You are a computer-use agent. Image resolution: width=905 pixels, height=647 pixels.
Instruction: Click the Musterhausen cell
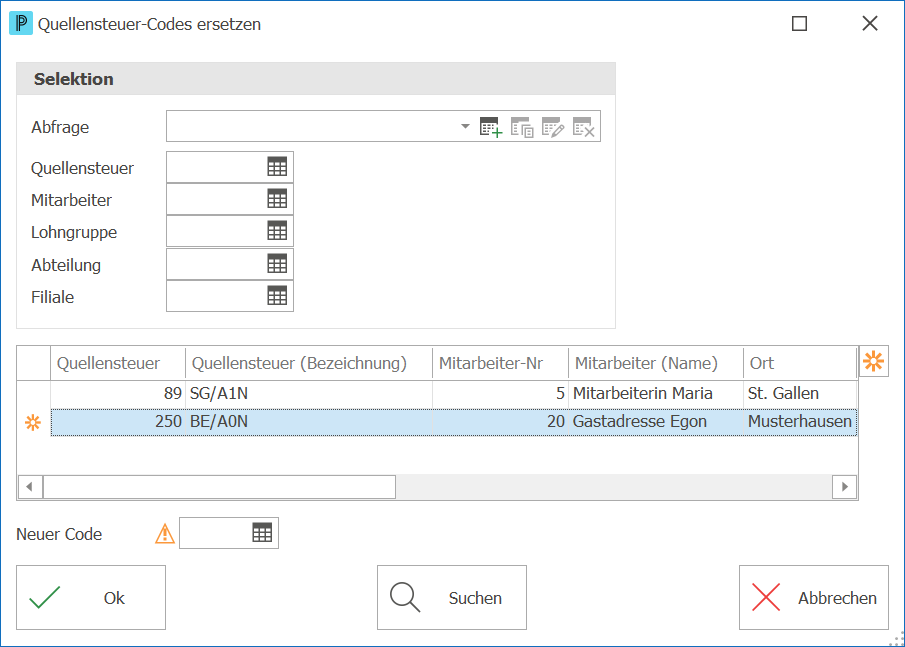[x=800, y=422]
